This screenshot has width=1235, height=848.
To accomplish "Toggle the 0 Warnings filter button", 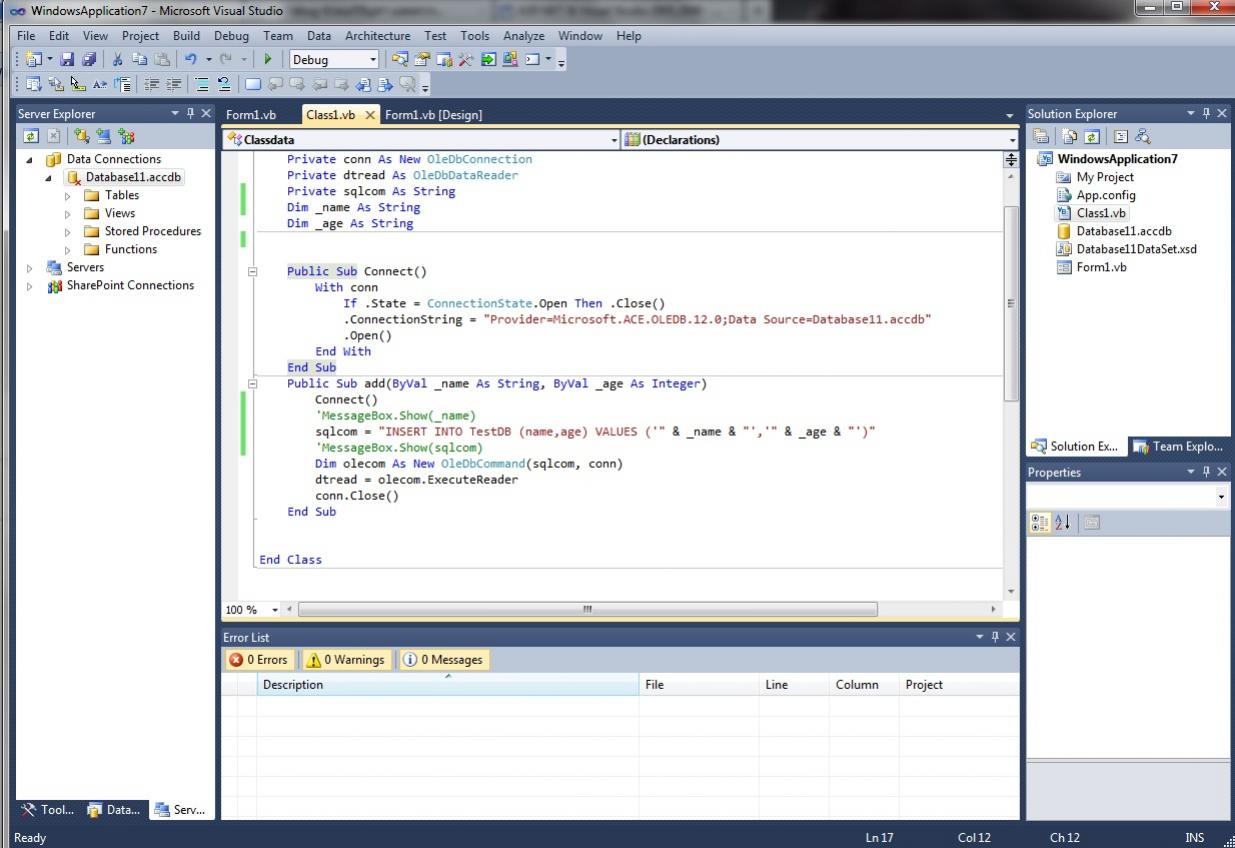I will [x=345, y=660].
